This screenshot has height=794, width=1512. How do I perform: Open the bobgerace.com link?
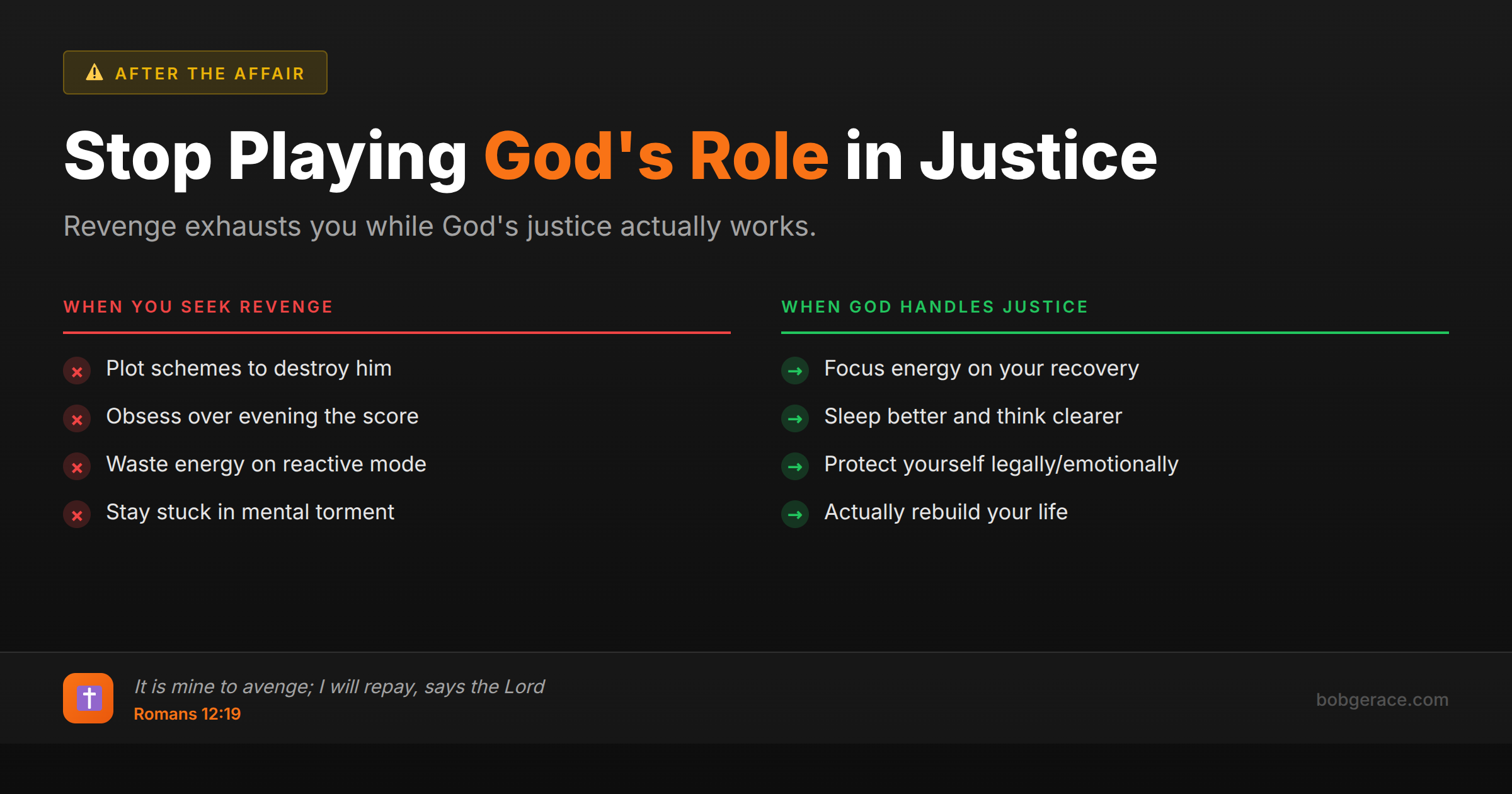coord(1382,699)
